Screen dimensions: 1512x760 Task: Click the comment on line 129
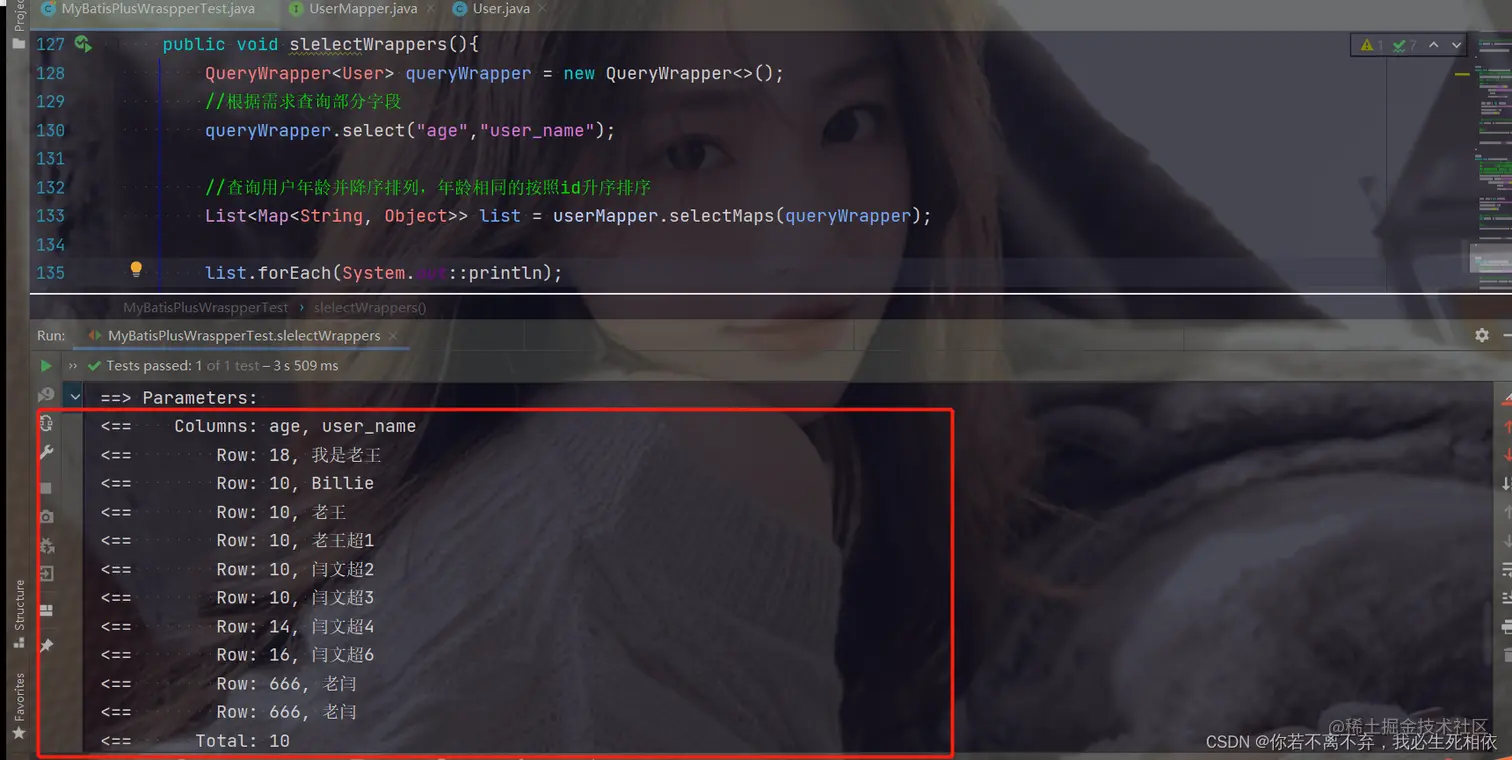click(x=303, y=102)
